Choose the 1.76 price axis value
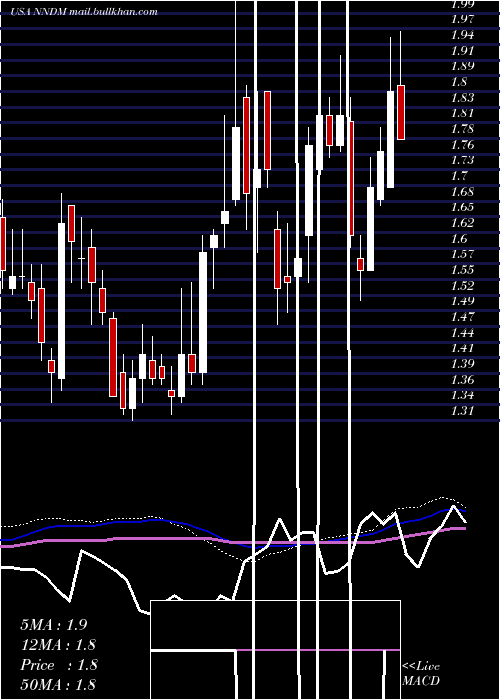 (x=462, y=145)
